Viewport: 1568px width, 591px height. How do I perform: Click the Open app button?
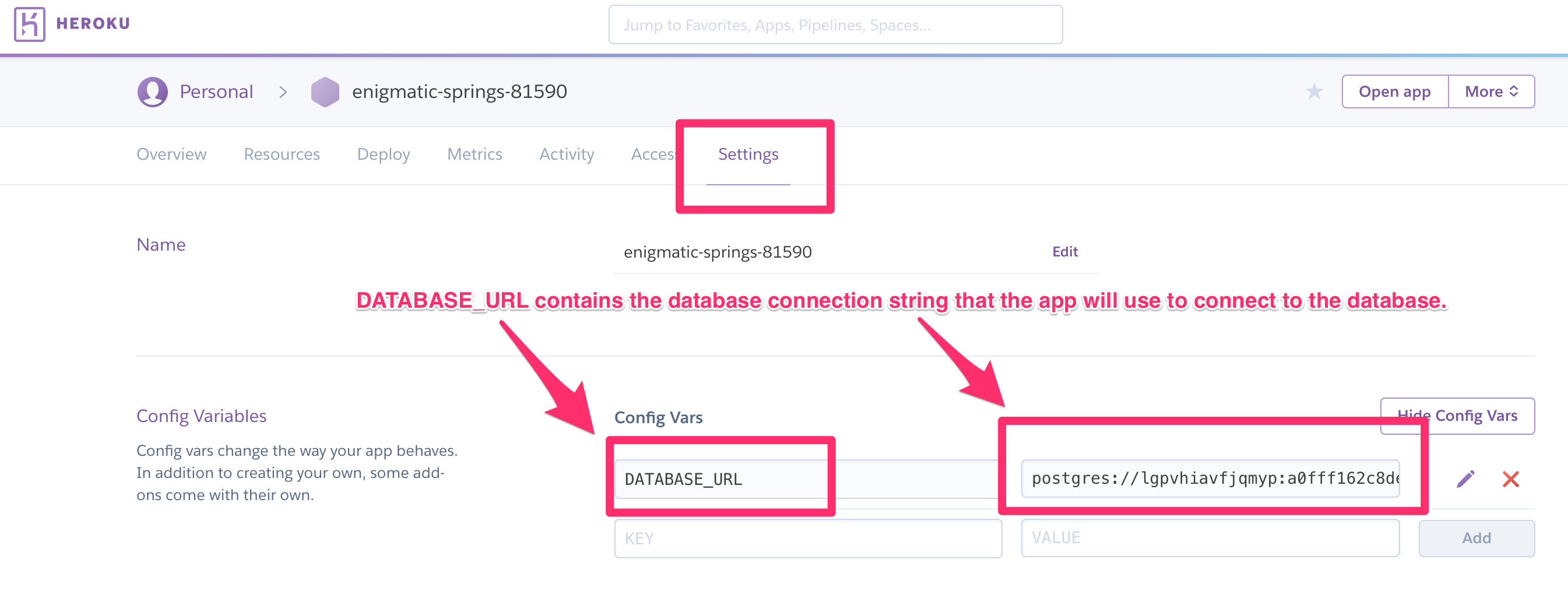click(x=1395, y=92)
